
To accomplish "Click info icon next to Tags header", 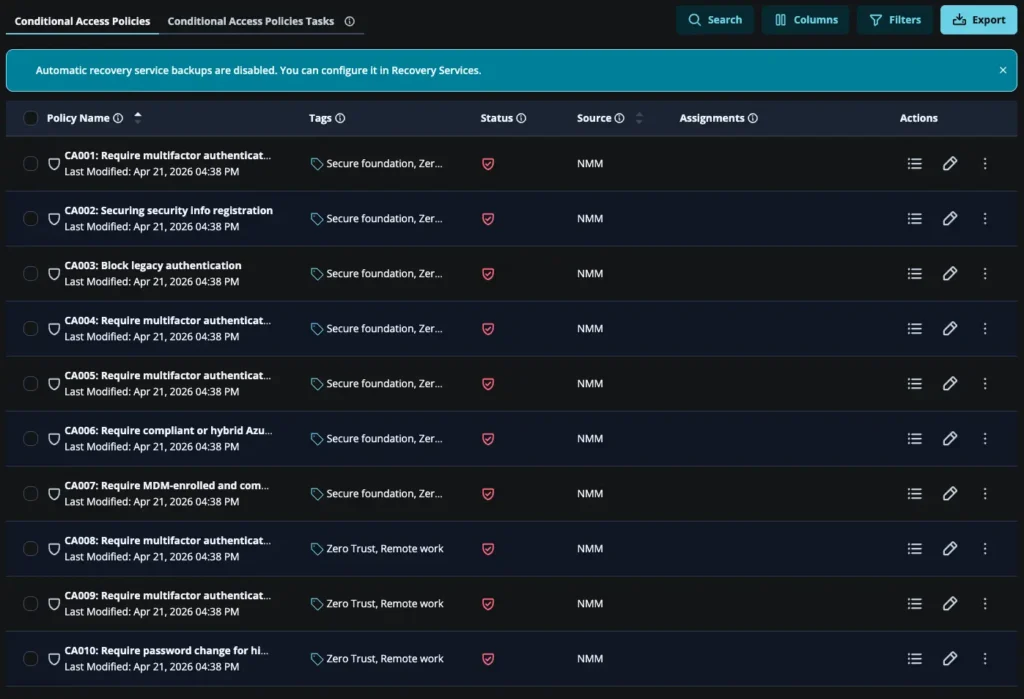I will click(x=340, y=118).
